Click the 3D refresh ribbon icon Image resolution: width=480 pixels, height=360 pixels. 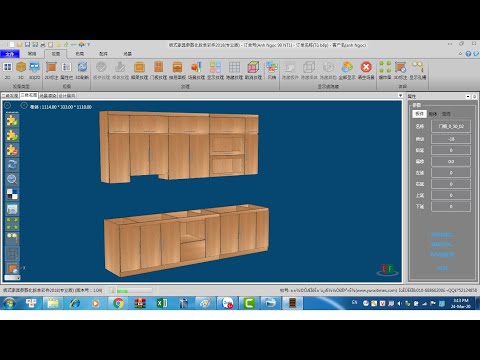82,70
